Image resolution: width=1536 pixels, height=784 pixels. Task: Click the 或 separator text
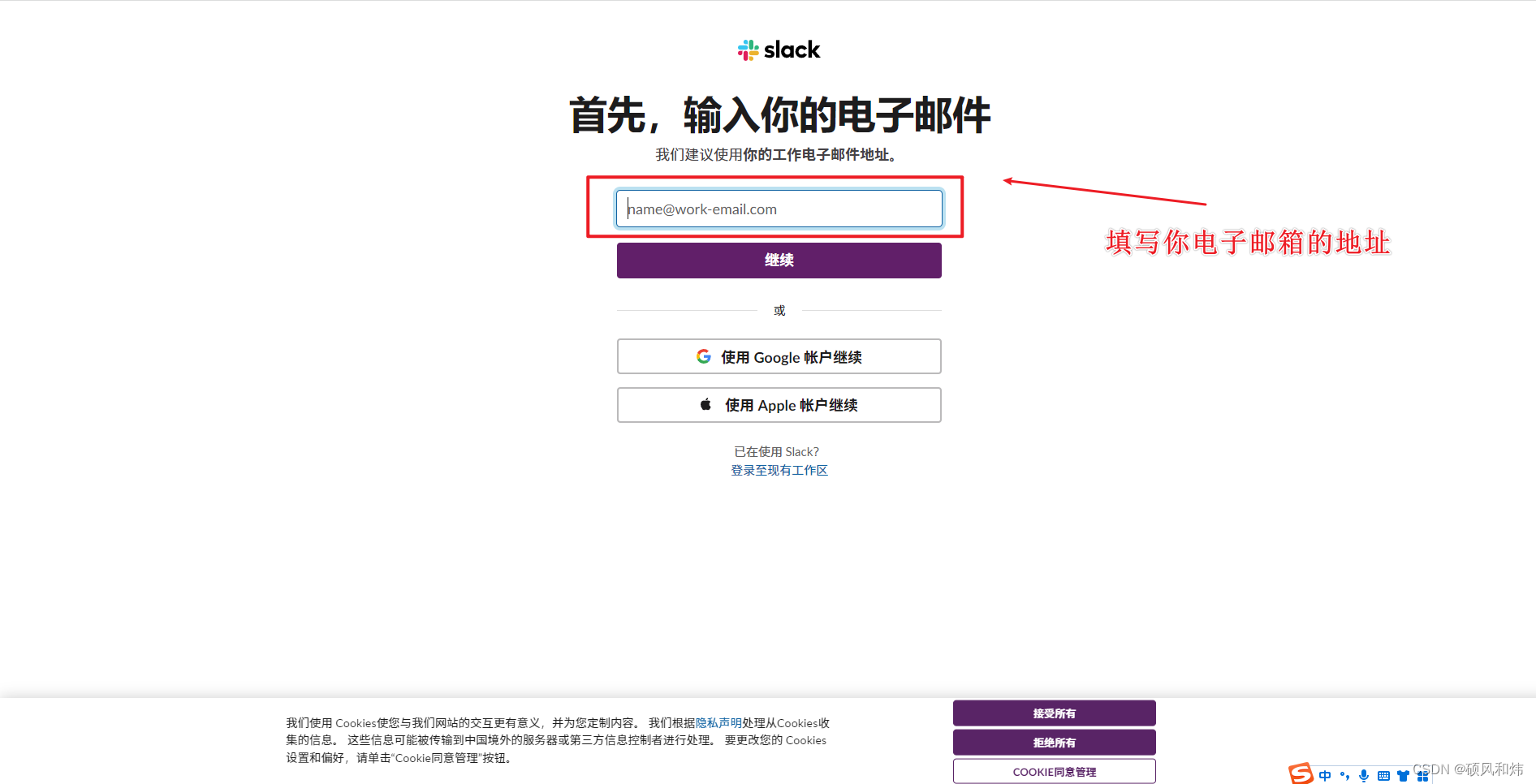coord(779,310)
